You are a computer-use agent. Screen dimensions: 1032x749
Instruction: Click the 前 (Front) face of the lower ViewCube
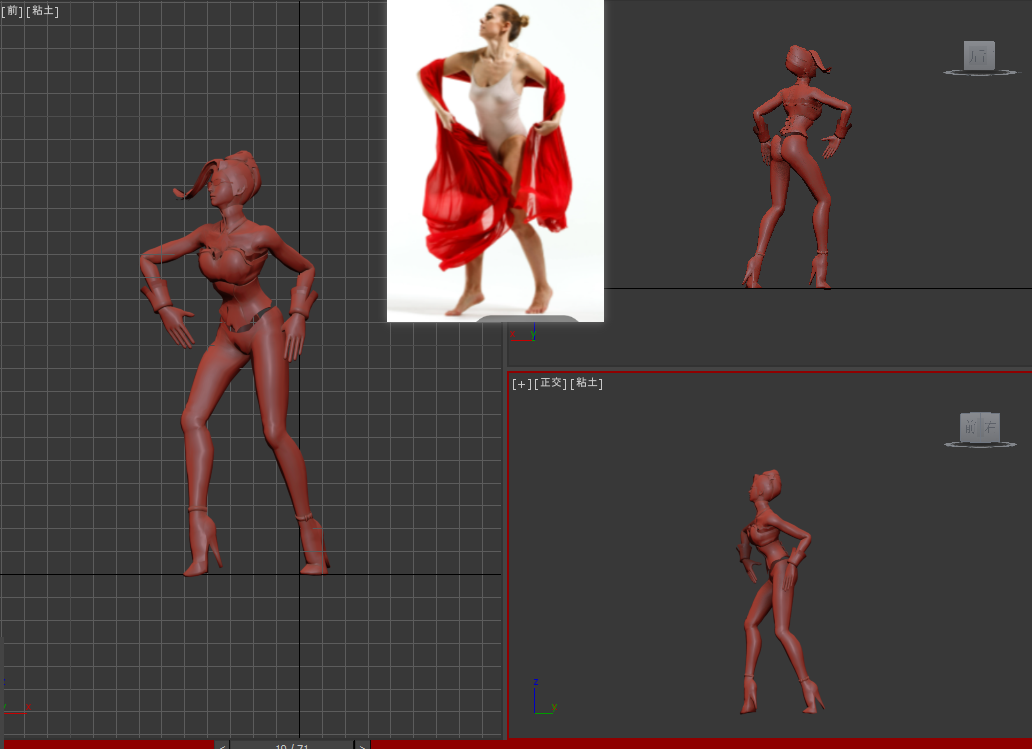tap(969, 427)
